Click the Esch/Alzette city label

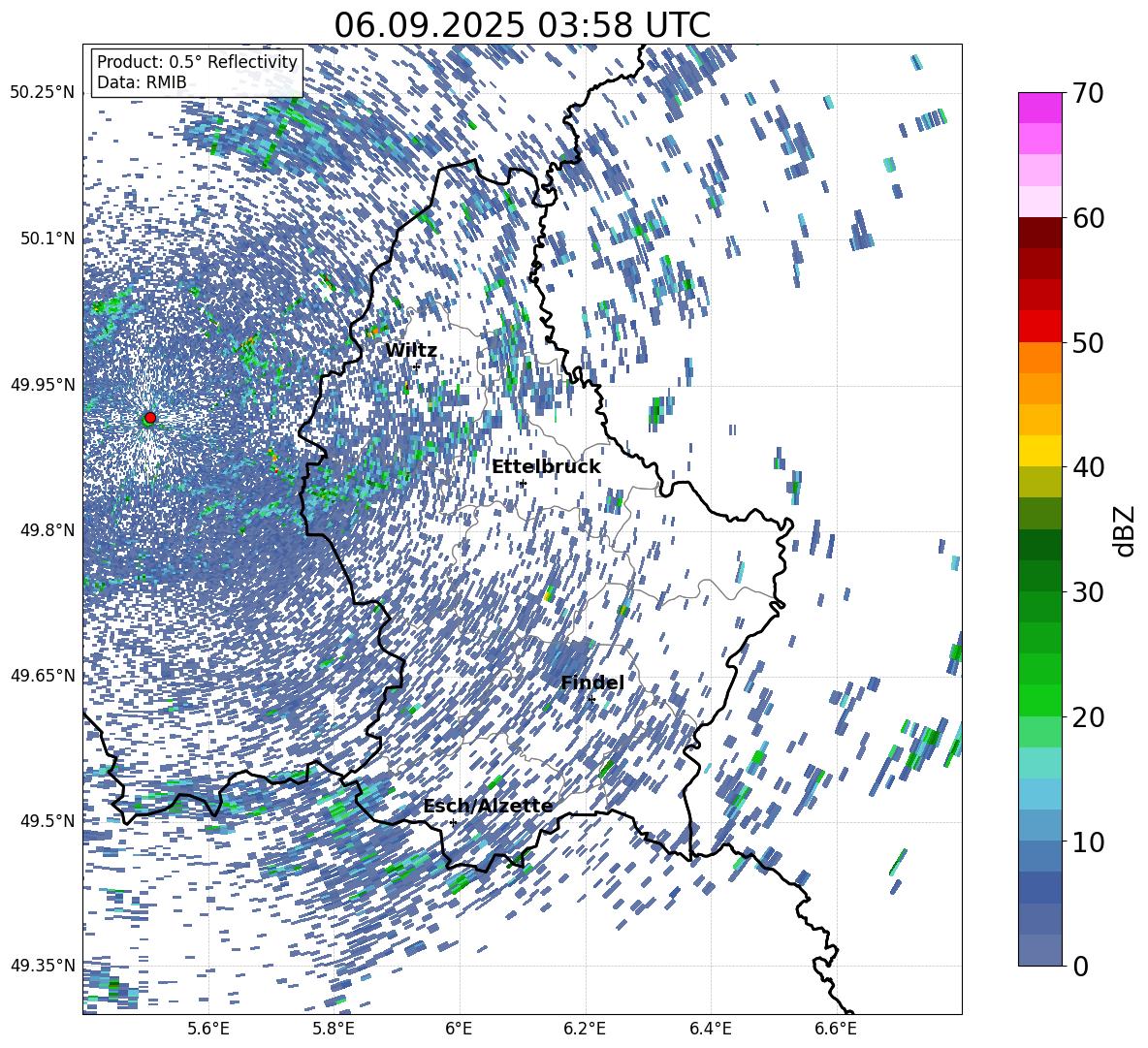pos(488,807)
